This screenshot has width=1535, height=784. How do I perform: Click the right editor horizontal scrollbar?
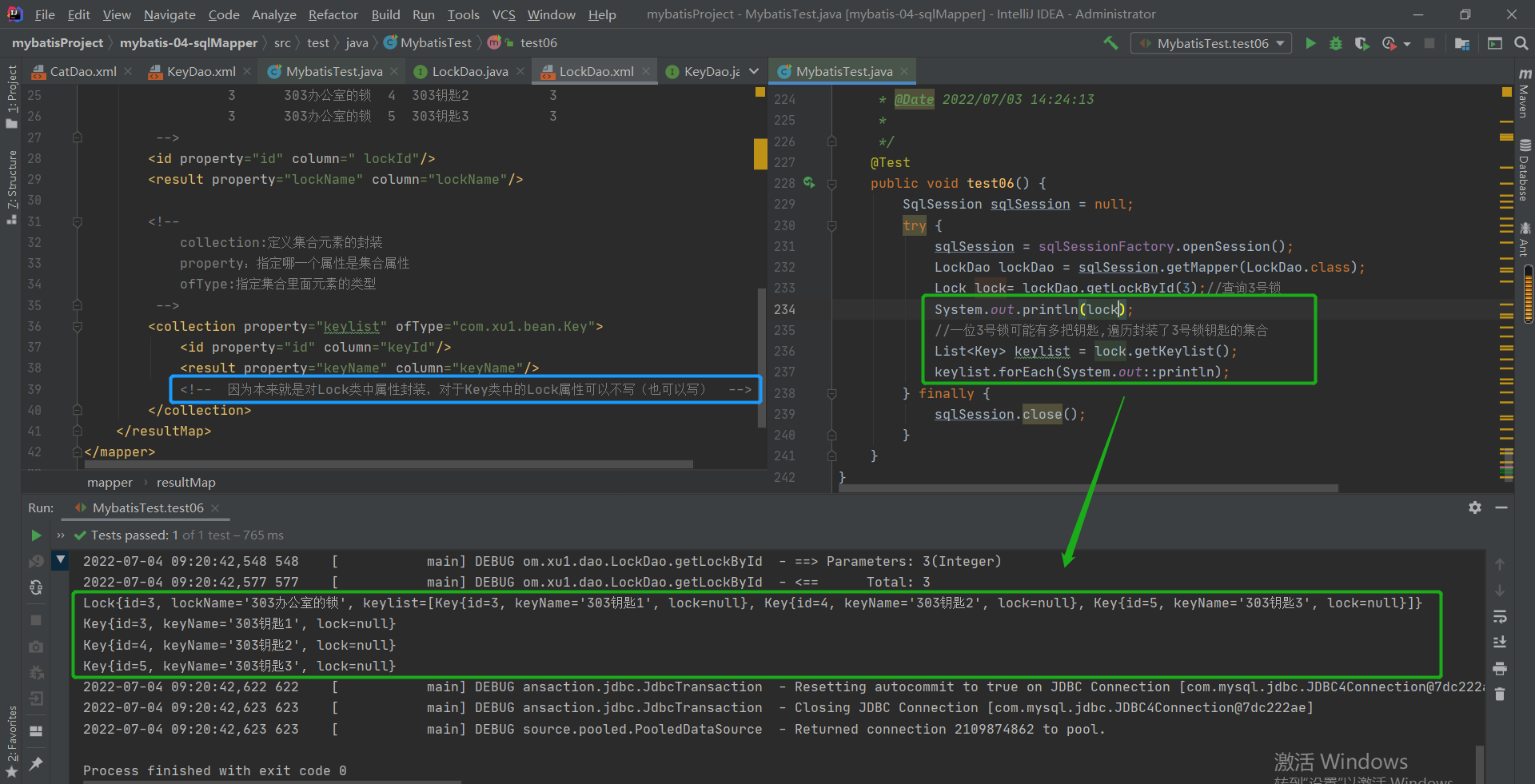1089,488
